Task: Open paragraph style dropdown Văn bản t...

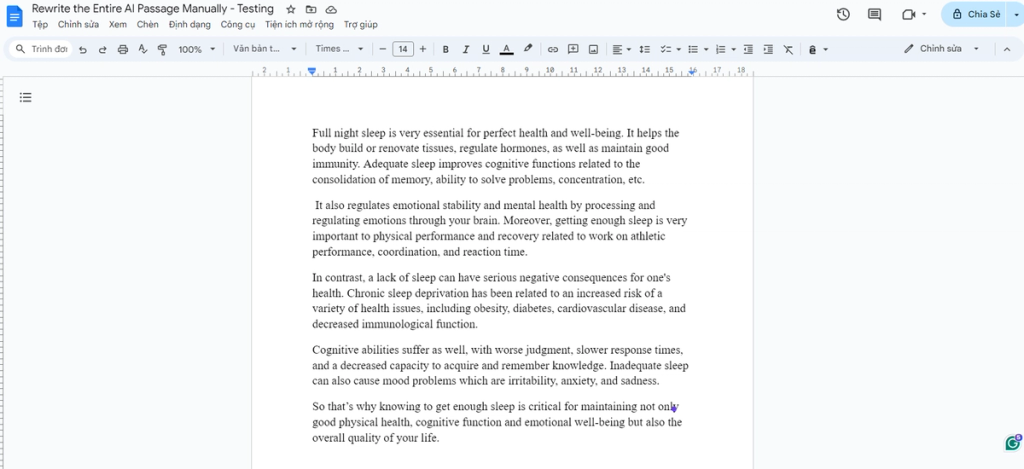Action: pyautogui.click(x=264, y=49)
